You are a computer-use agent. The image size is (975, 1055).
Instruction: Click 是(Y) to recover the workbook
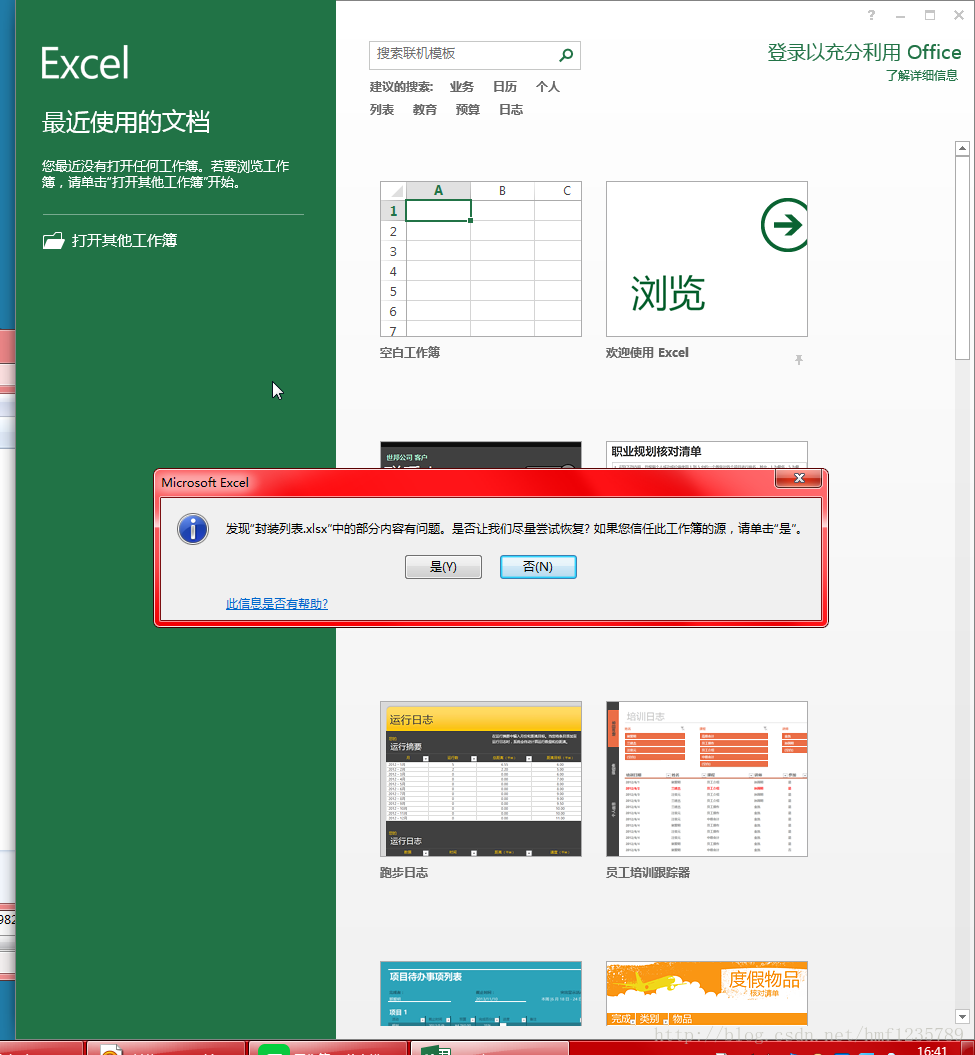click(443, 567)
